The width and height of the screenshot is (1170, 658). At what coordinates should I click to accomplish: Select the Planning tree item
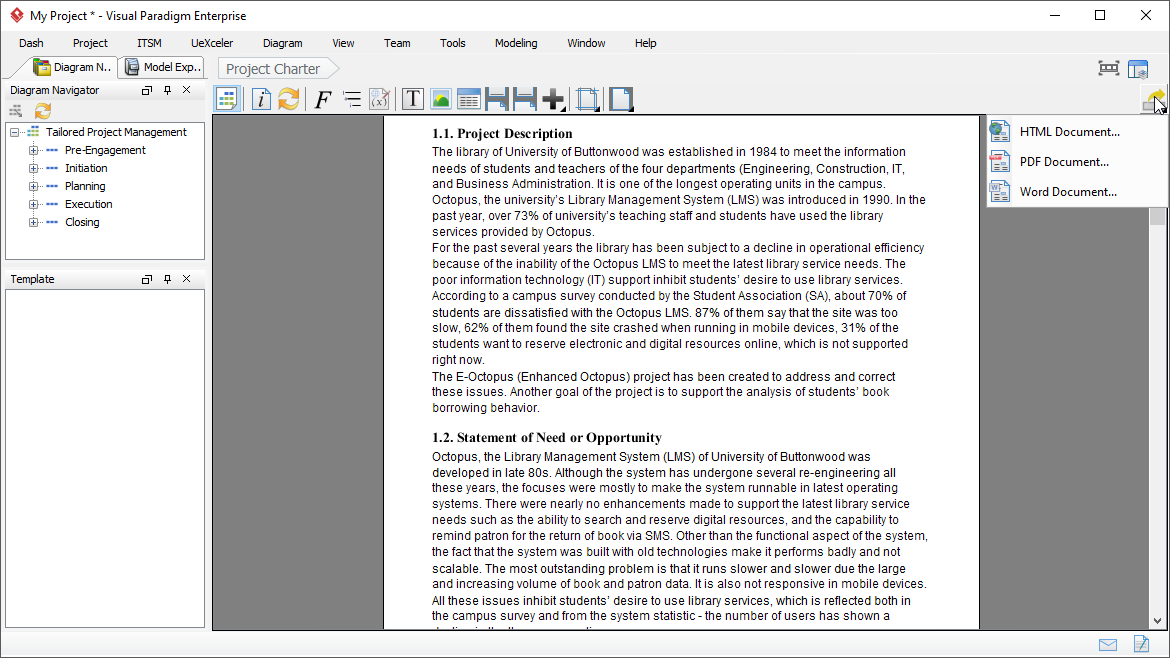[x=85, y=186]
